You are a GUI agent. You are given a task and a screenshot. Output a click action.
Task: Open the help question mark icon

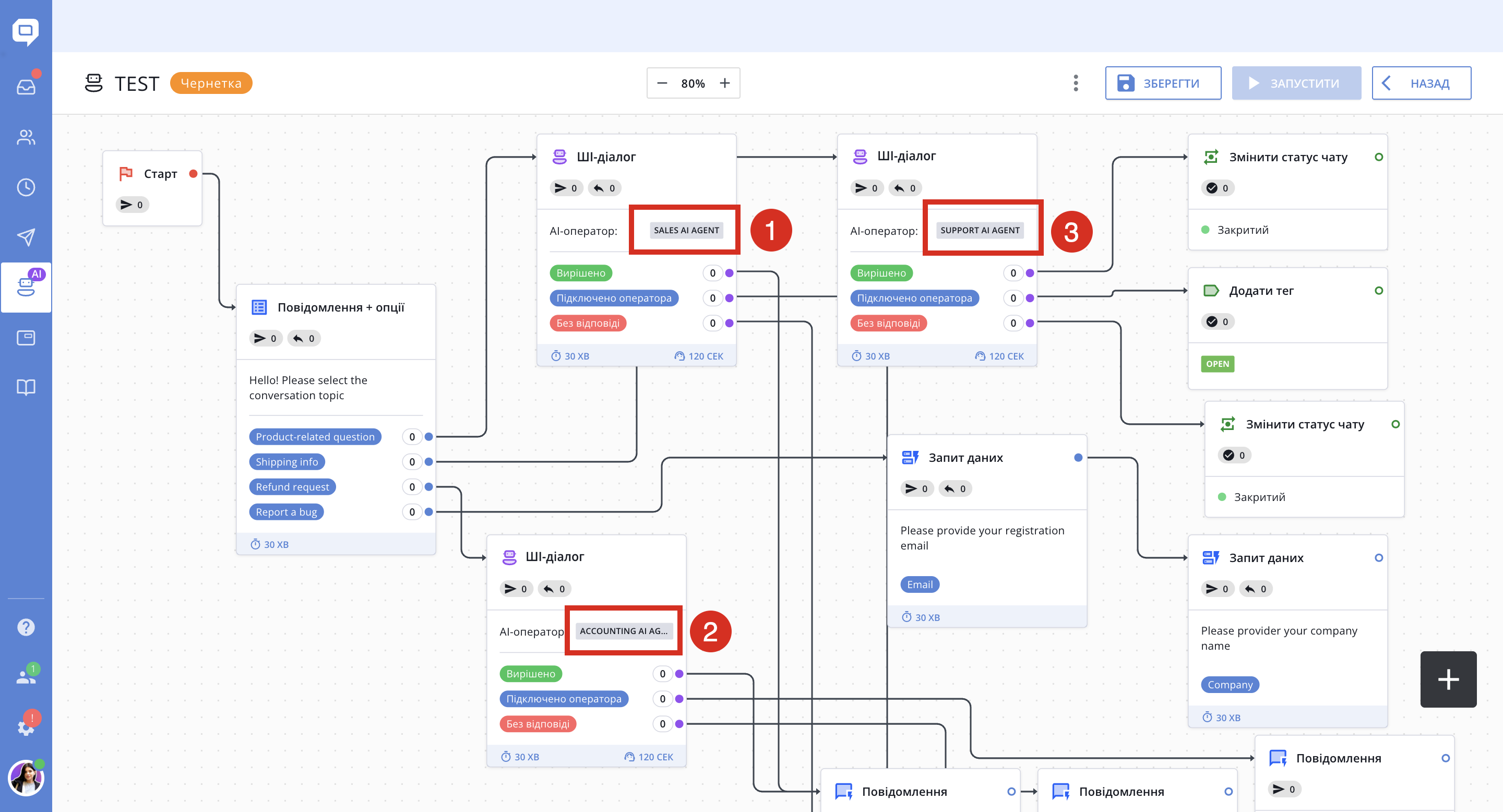click(x=26, y=627)
